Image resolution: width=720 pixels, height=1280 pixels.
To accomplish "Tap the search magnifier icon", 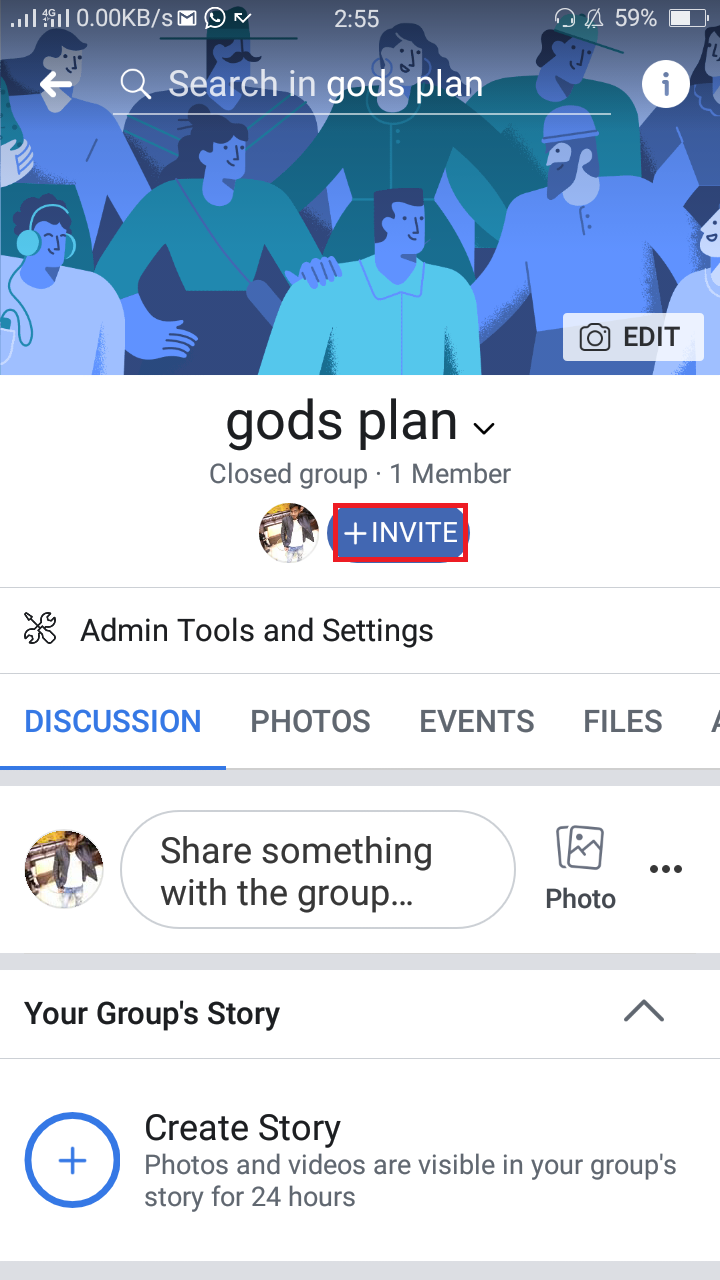I will click(135, 84).
